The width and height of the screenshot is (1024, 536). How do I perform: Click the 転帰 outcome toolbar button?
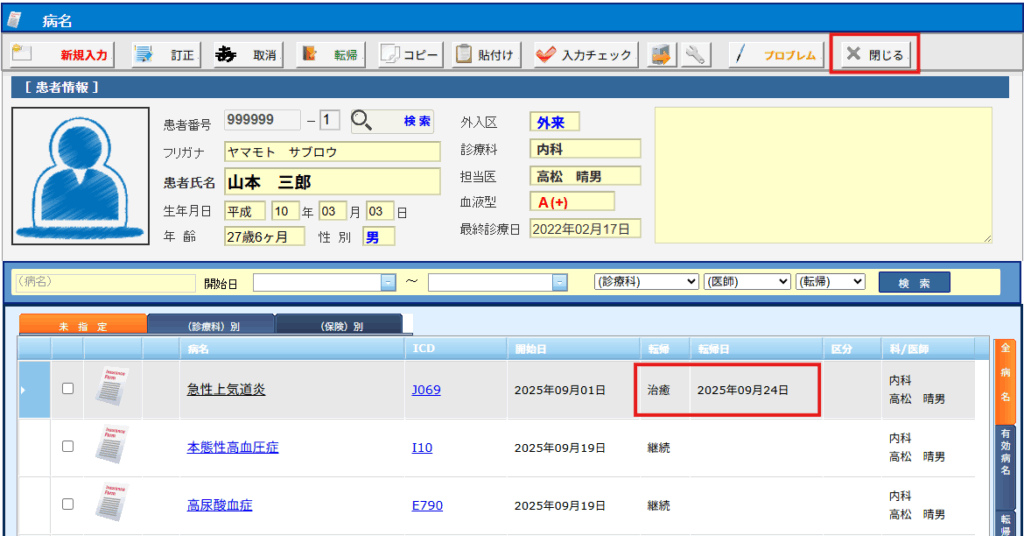click(x=330, y=55)
